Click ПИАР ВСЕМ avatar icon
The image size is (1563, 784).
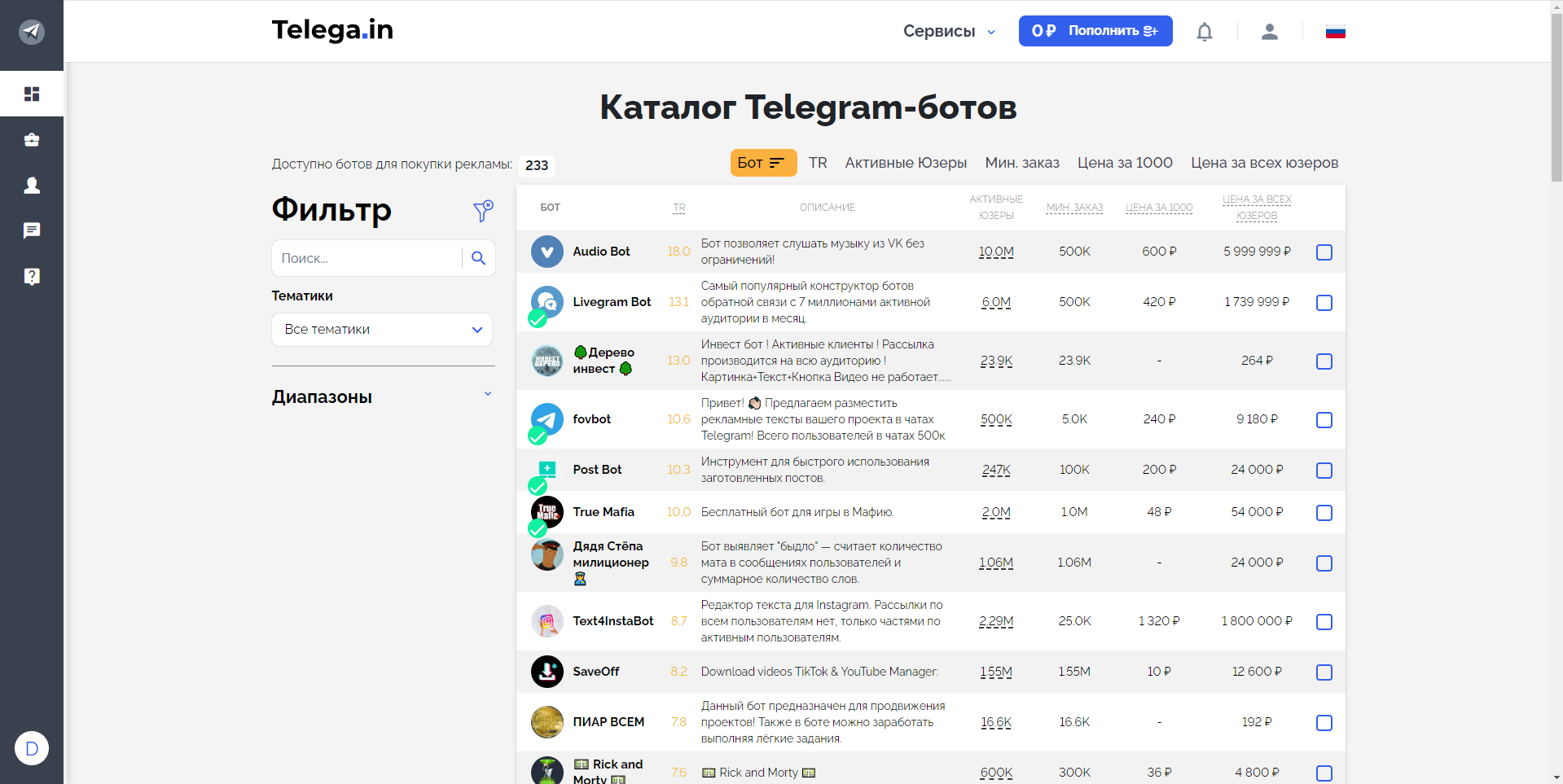tap(547, 722)
